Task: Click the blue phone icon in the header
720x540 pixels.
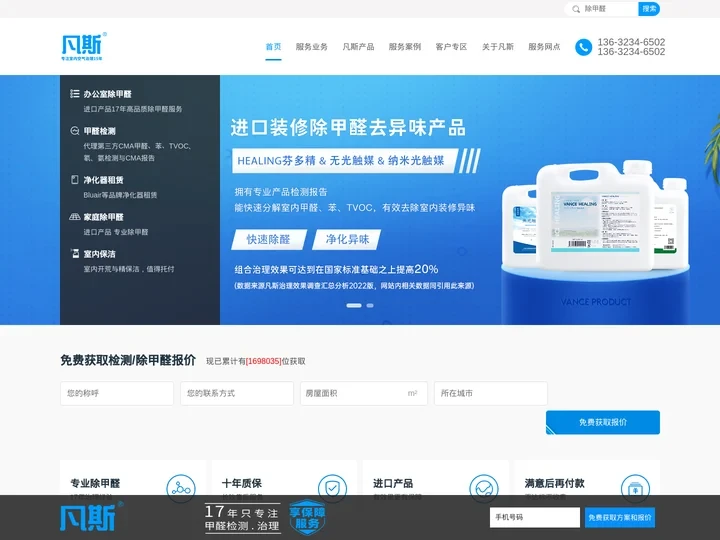Action: (583, 47)
